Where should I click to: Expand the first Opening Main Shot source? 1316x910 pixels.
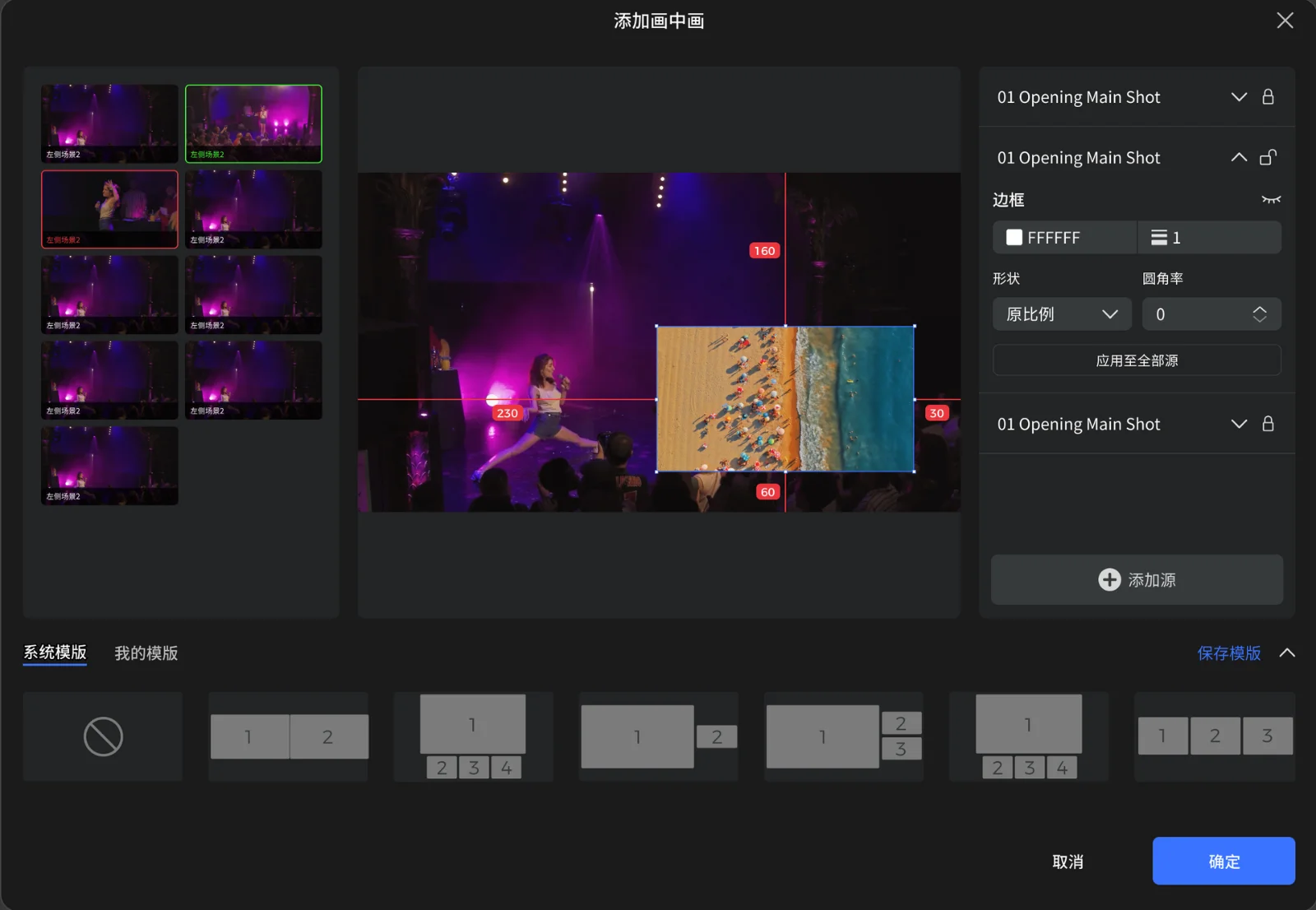1239,97
